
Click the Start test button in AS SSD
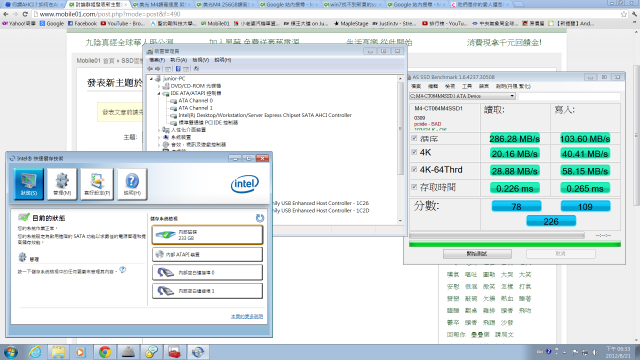pos(477,254)
